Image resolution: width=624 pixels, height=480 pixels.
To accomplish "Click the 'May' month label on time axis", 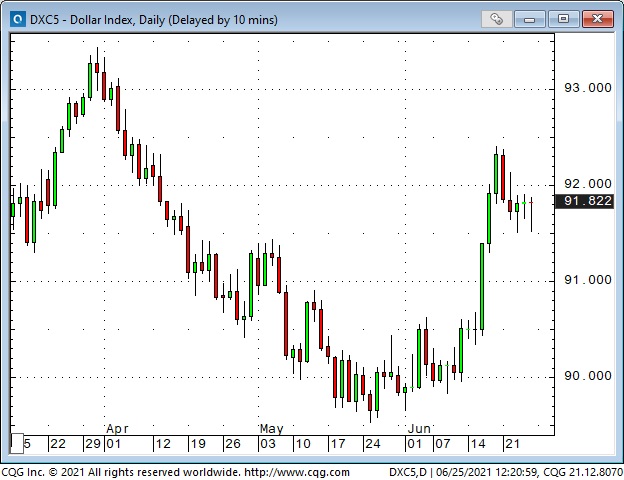I will click(x=271, y=429).
